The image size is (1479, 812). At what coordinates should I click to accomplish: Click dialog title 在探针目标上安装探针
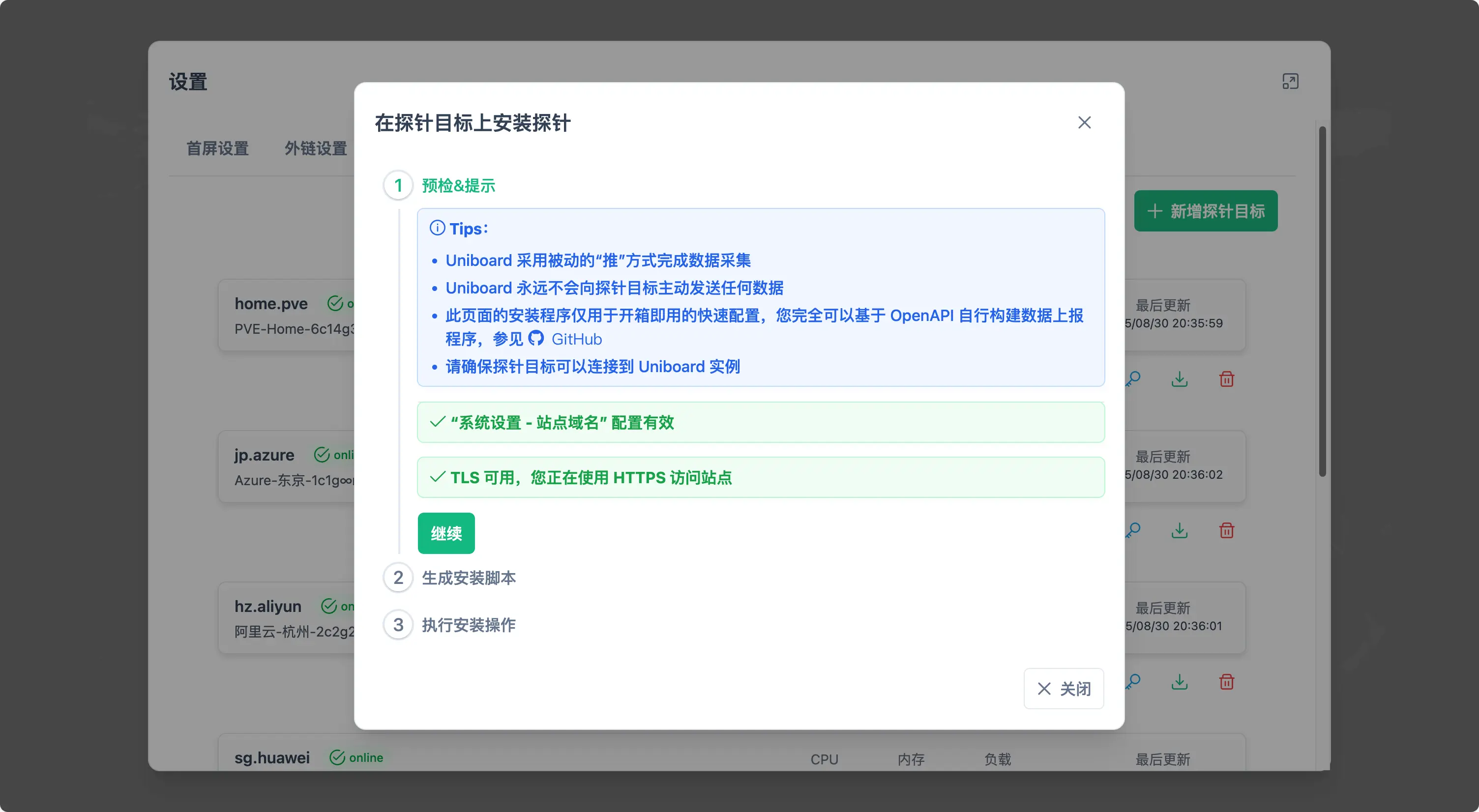tap(473, 123)
